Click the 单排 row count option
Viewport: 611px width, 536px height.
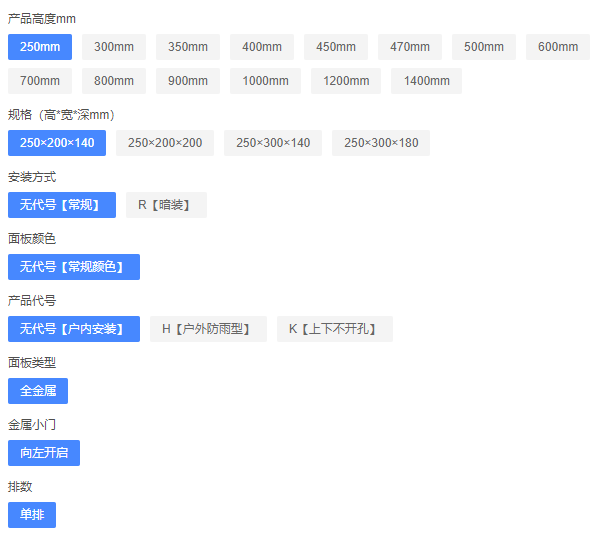pyautogui.click(x=32, y=515)
